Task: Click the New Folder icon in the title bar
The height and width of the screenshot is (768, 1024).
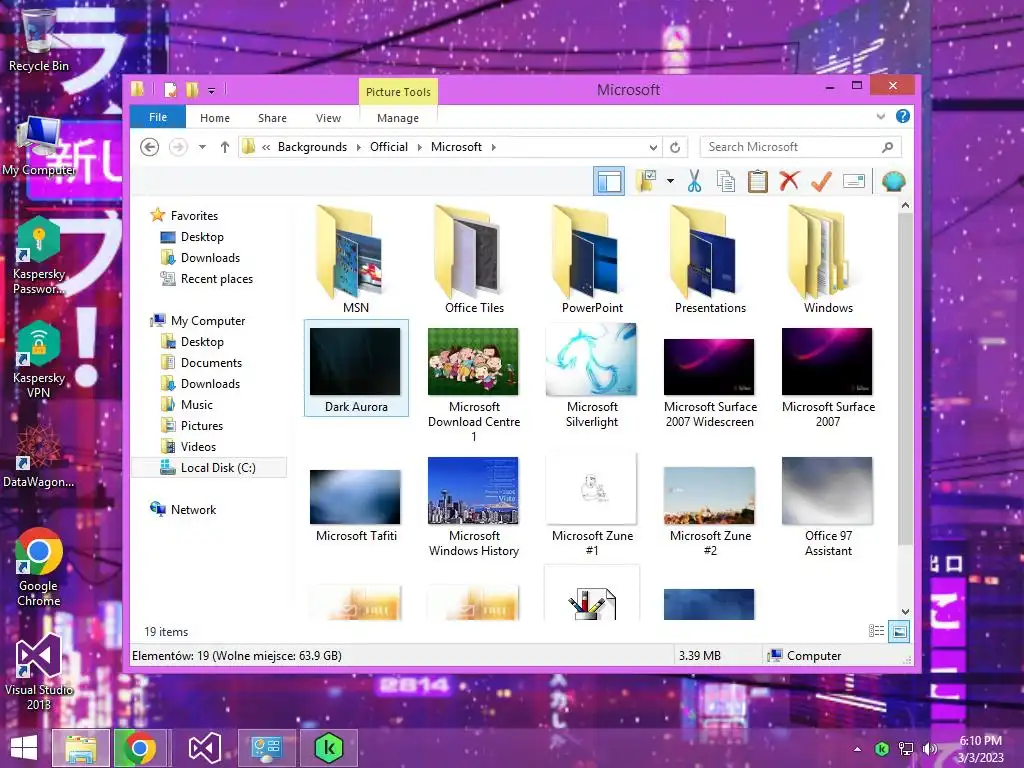Action: (x=192, y=90)
